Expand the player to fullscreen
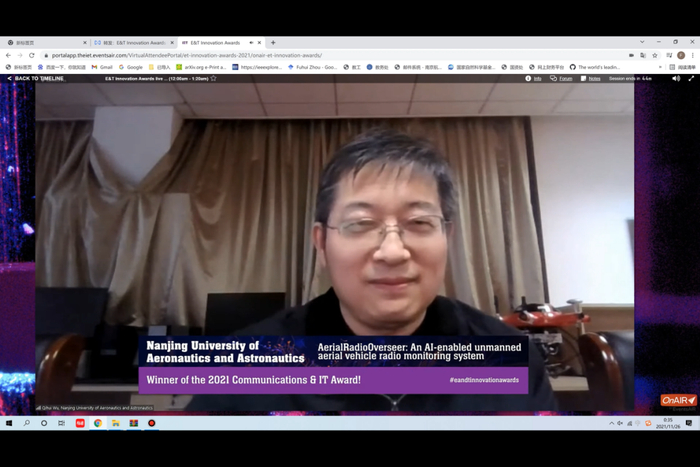The image size is (700, 467). (x=691, y=79)
